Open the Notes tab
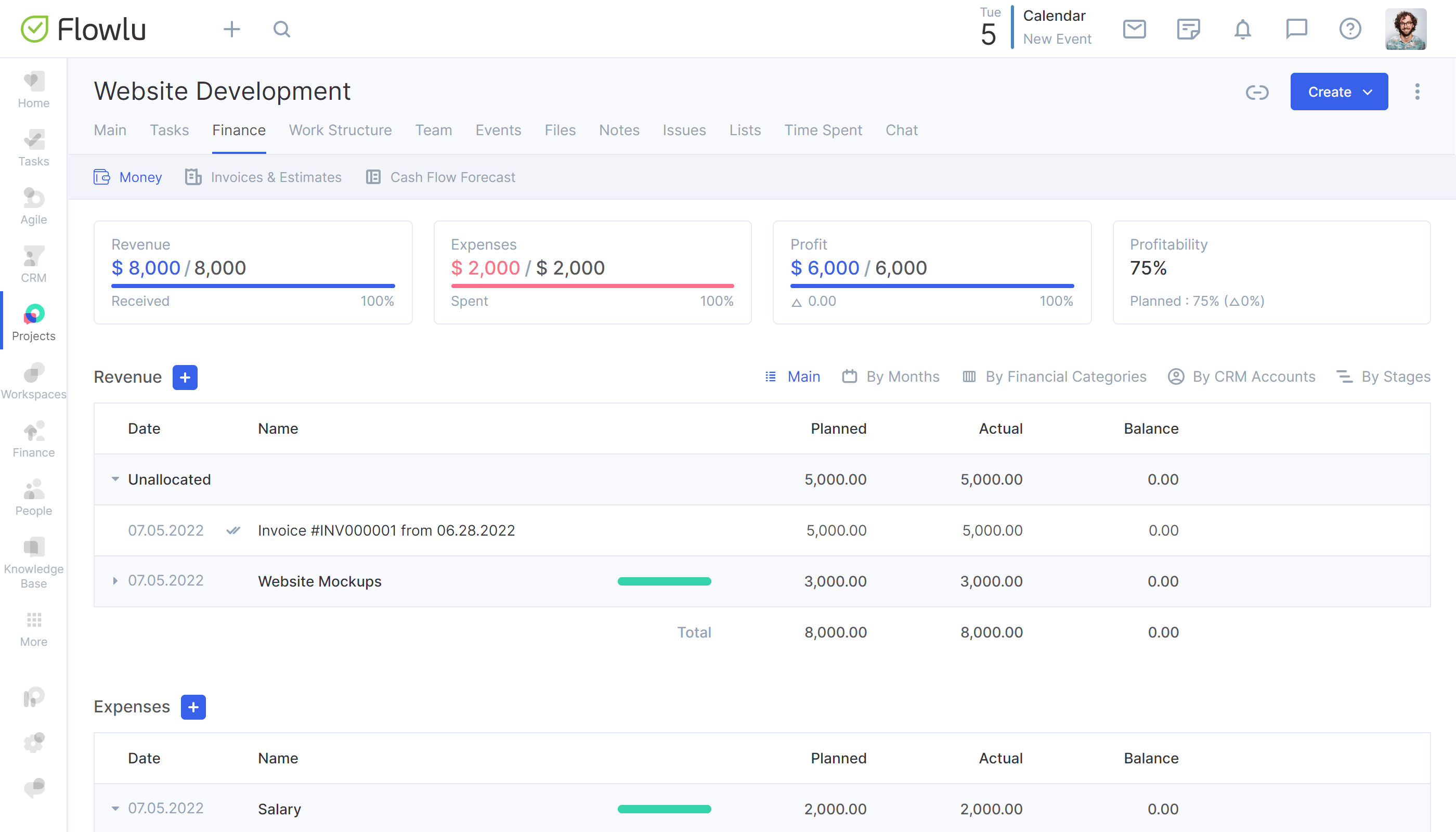The image size is (1456, 832). pyautogui.click(x=619, y=131)
